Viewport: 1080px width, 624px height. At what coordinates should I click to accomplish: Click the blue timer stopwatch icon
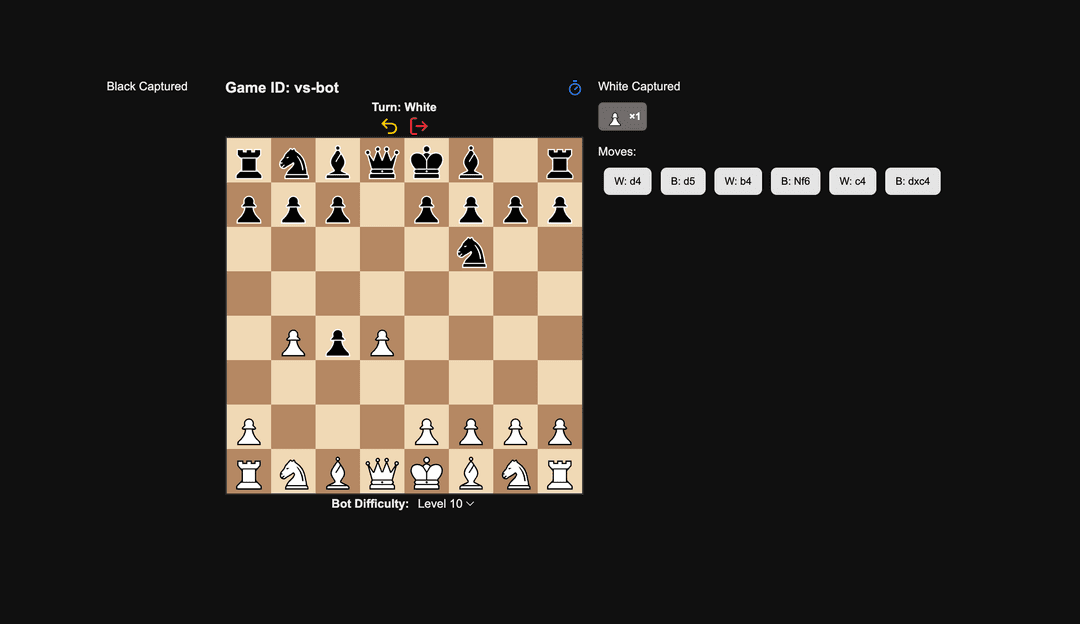[x=575, y=88]
